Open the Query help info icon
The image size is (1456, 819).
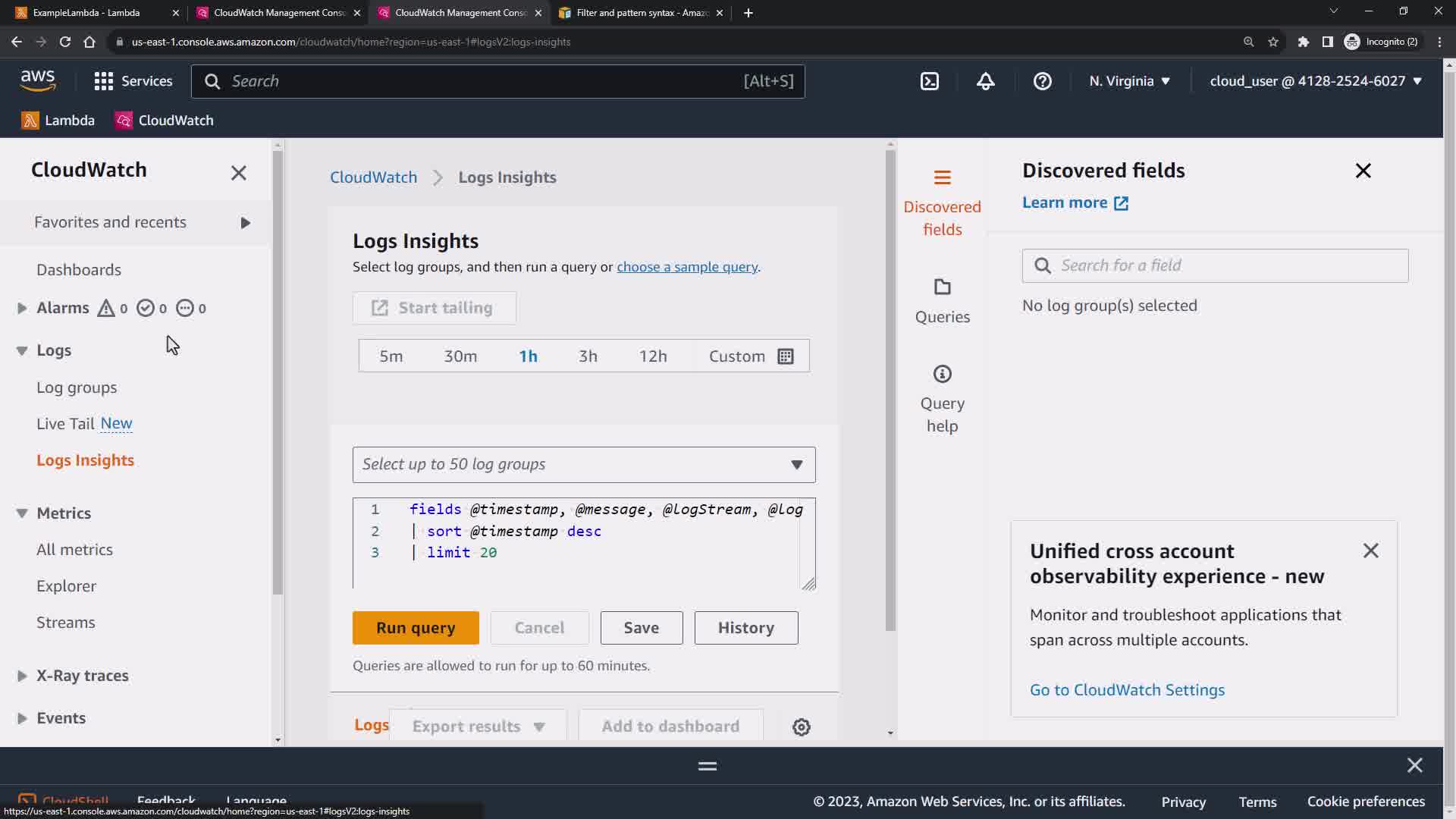point(942,374)
